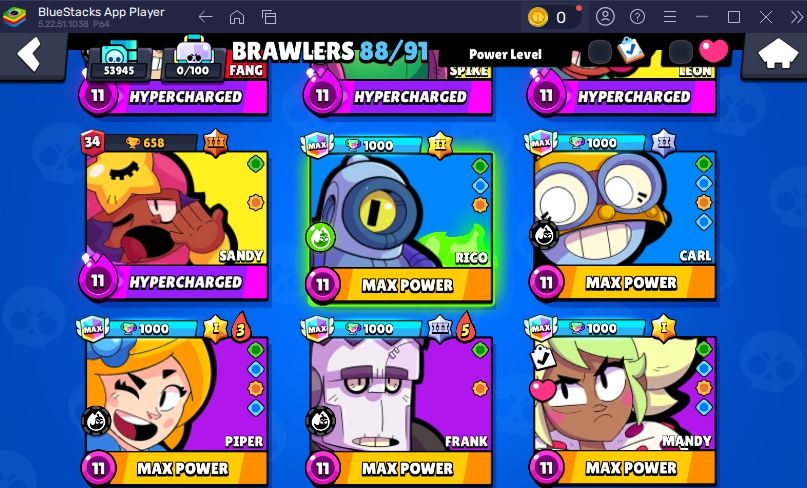Click the 53945 power points counter

[x=119, y=60]
